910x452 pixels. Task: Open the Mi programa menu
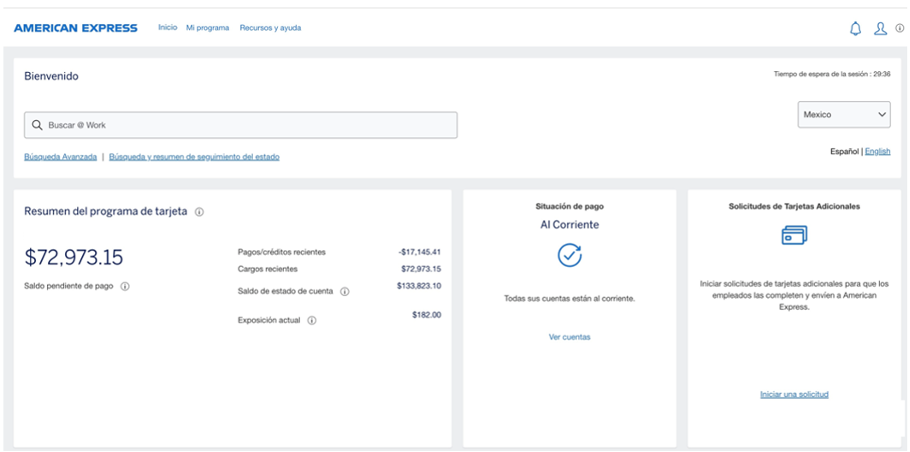pyautogui.click(x=208, y=28)
